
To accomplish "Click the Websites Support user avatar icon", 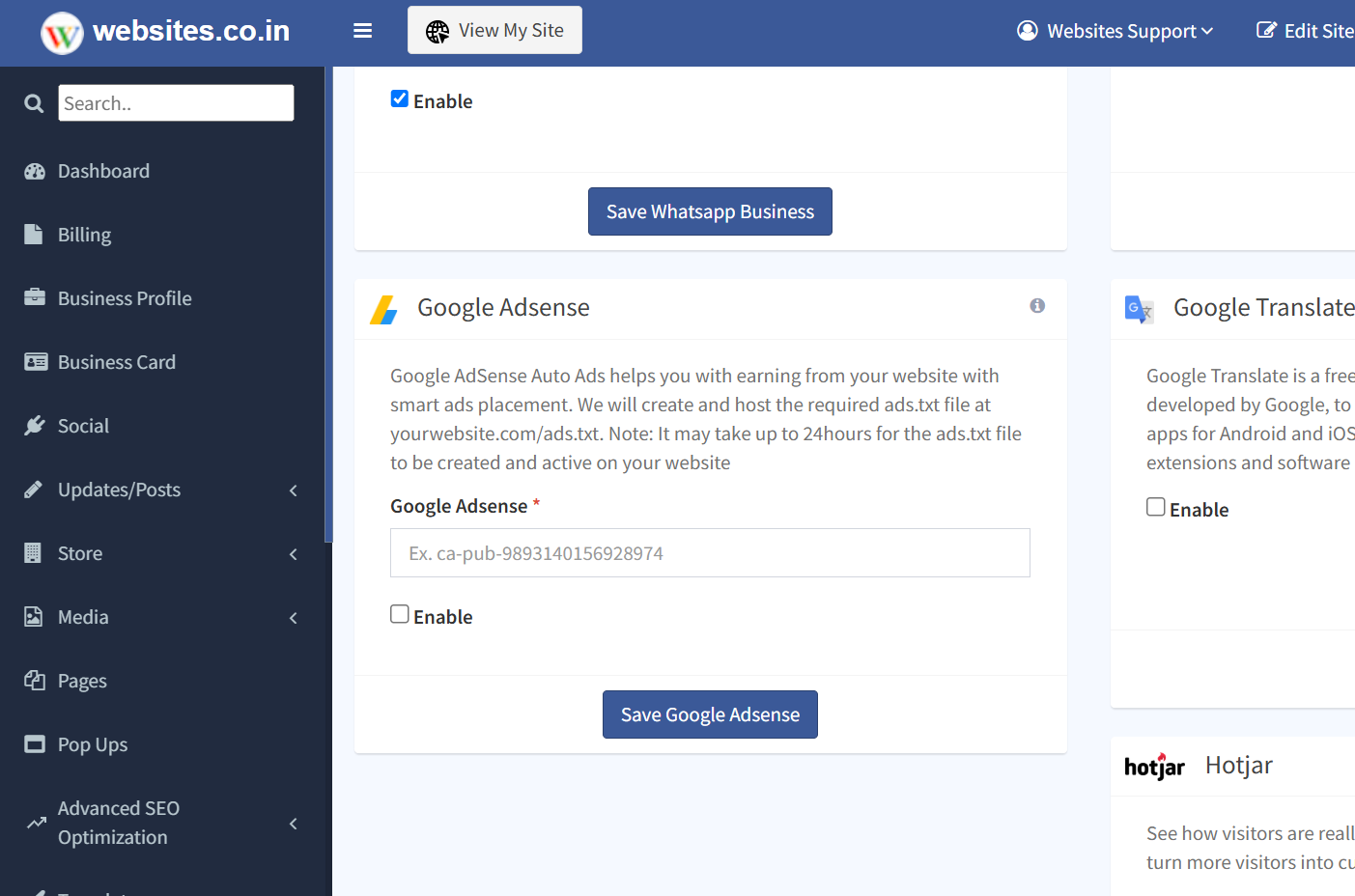I will pyautogui.click(x=1028, y=31).
